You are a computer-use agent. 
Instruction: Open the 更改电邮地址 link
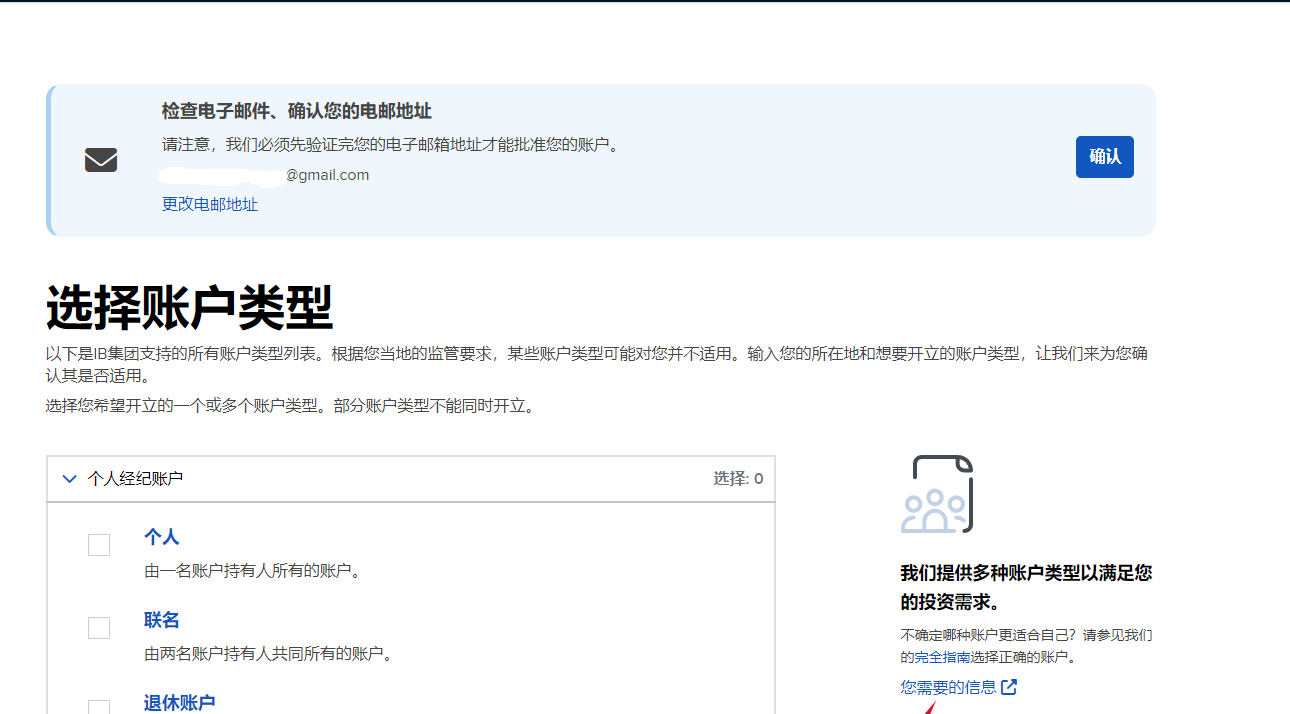coord(210,204)
